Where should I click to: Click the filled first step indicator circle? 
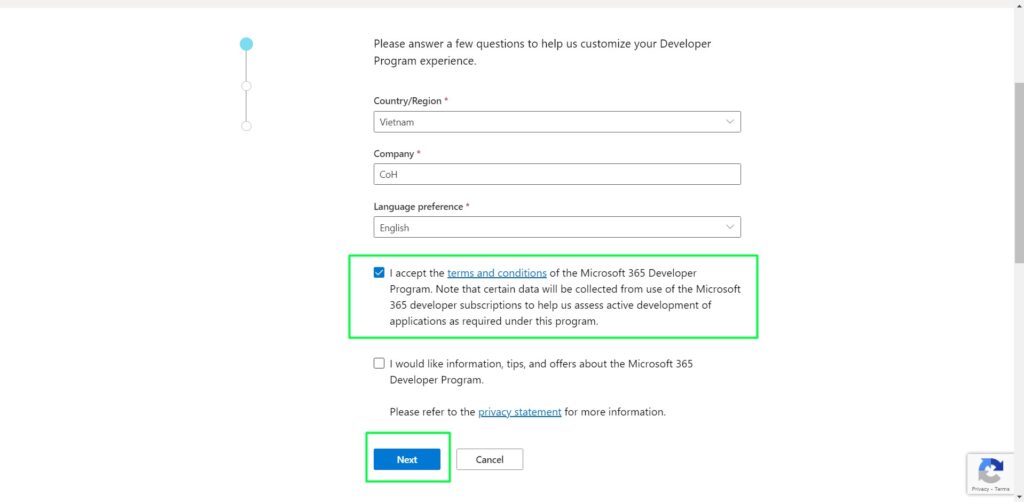pyautogui.click(x=246, y=44)
